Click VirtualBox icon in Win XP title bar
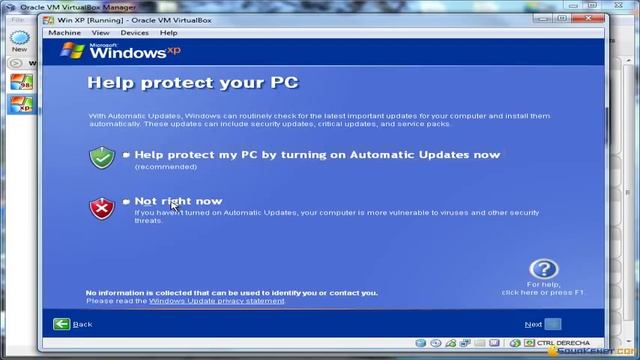Screen dimensions: 640x360 [x=48, y=20]
